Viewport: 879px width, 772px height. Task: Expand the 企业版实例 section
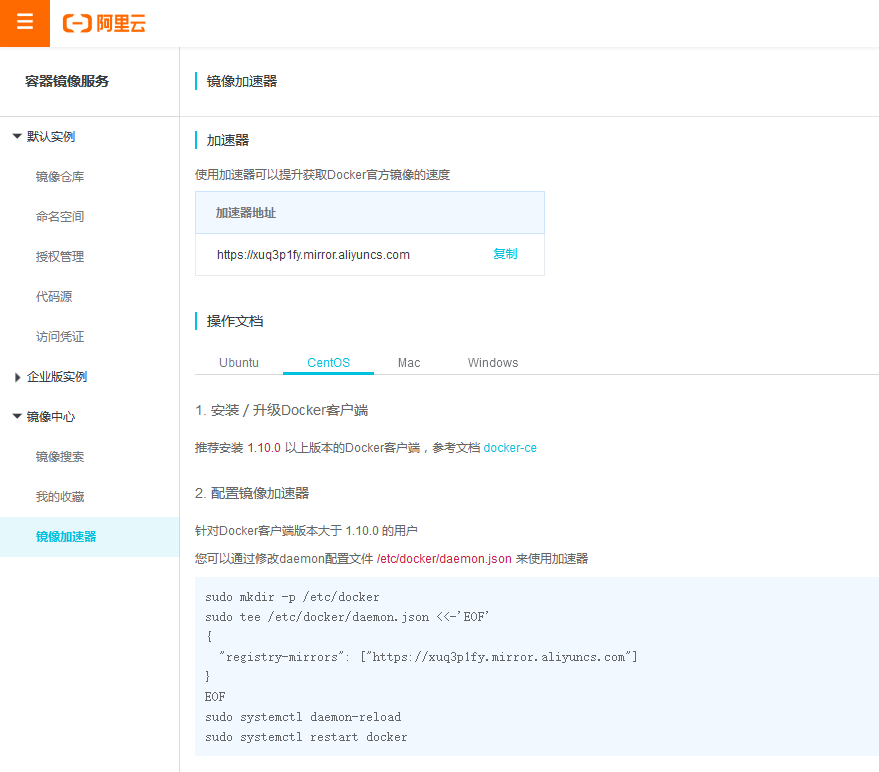click(x=50, y=377)
